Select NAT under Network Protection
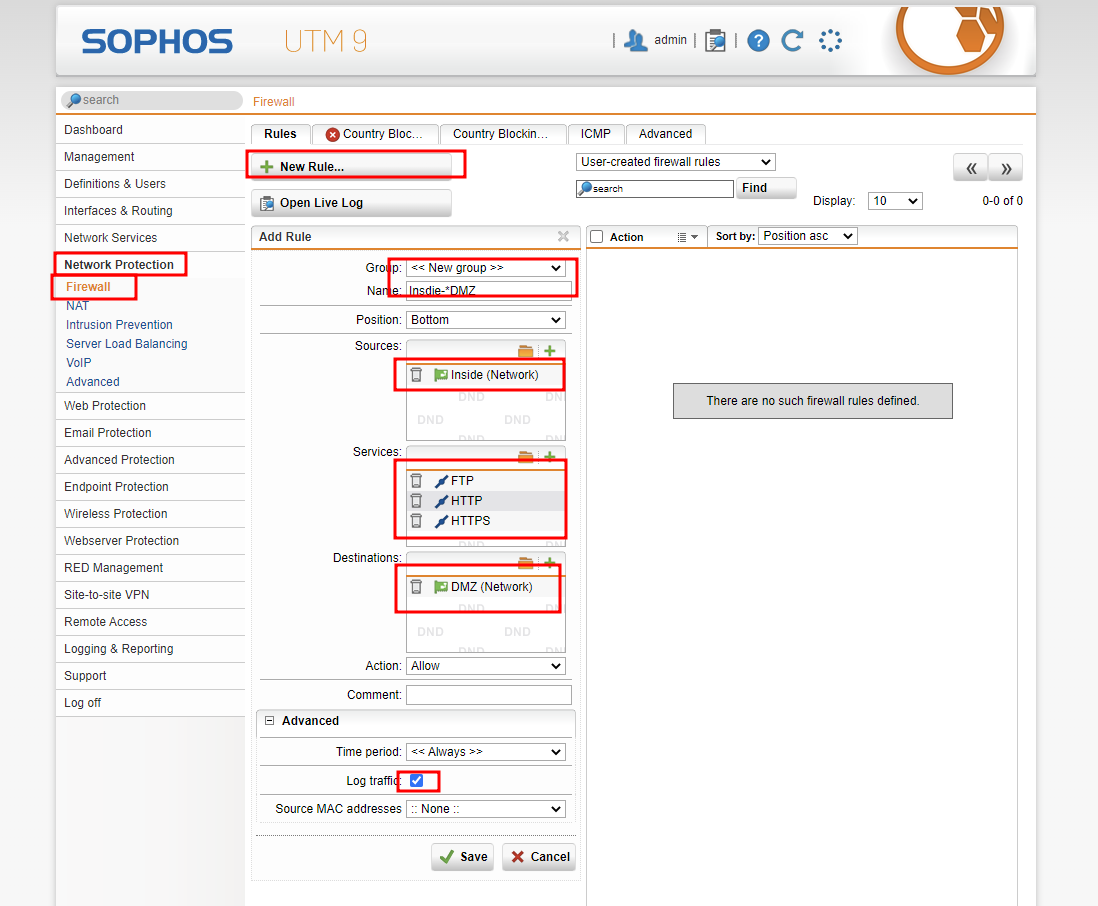 [78, 306]
